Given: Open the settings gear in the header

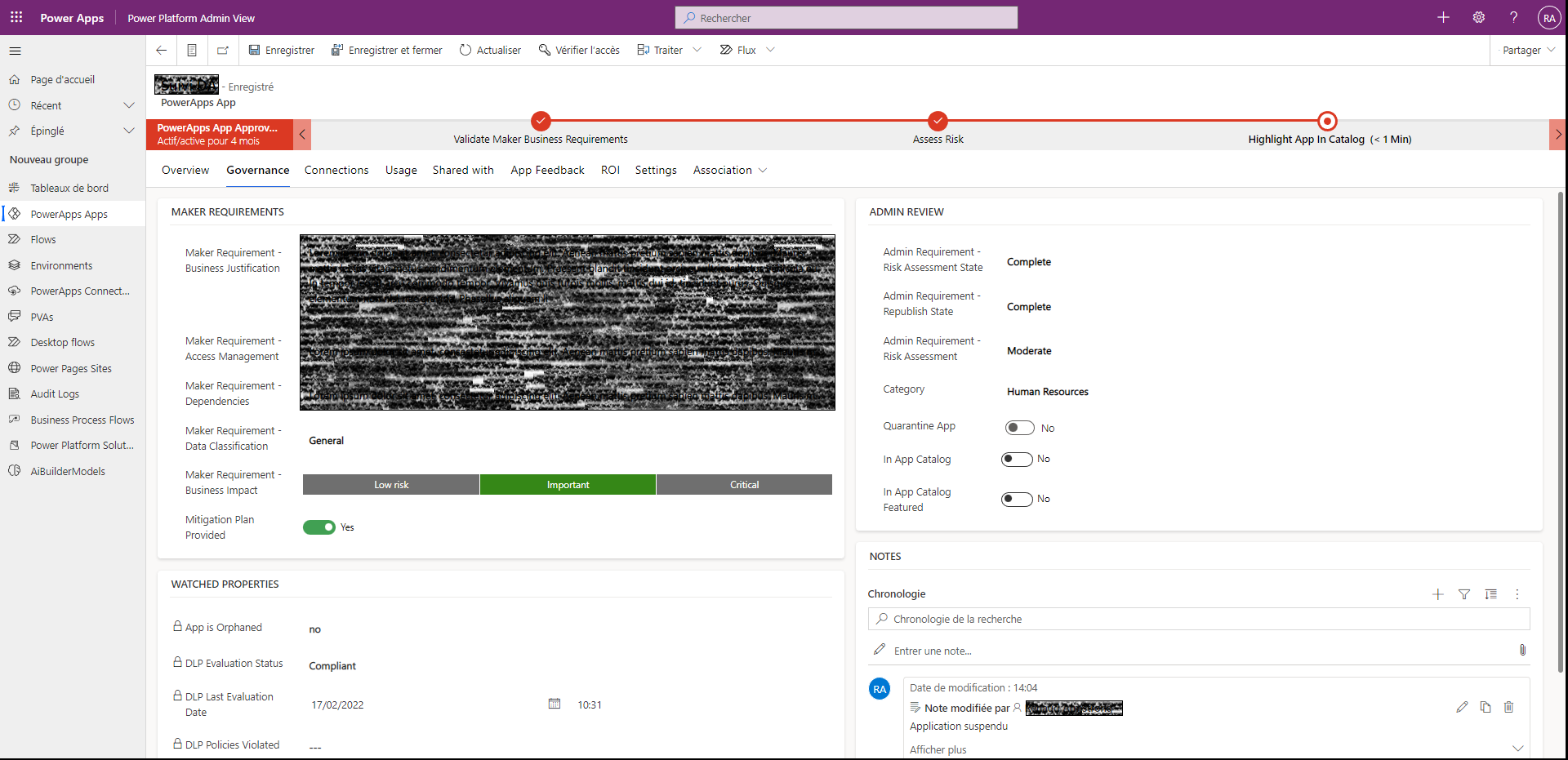Looking at the screenshot, I should [1478, 17].
